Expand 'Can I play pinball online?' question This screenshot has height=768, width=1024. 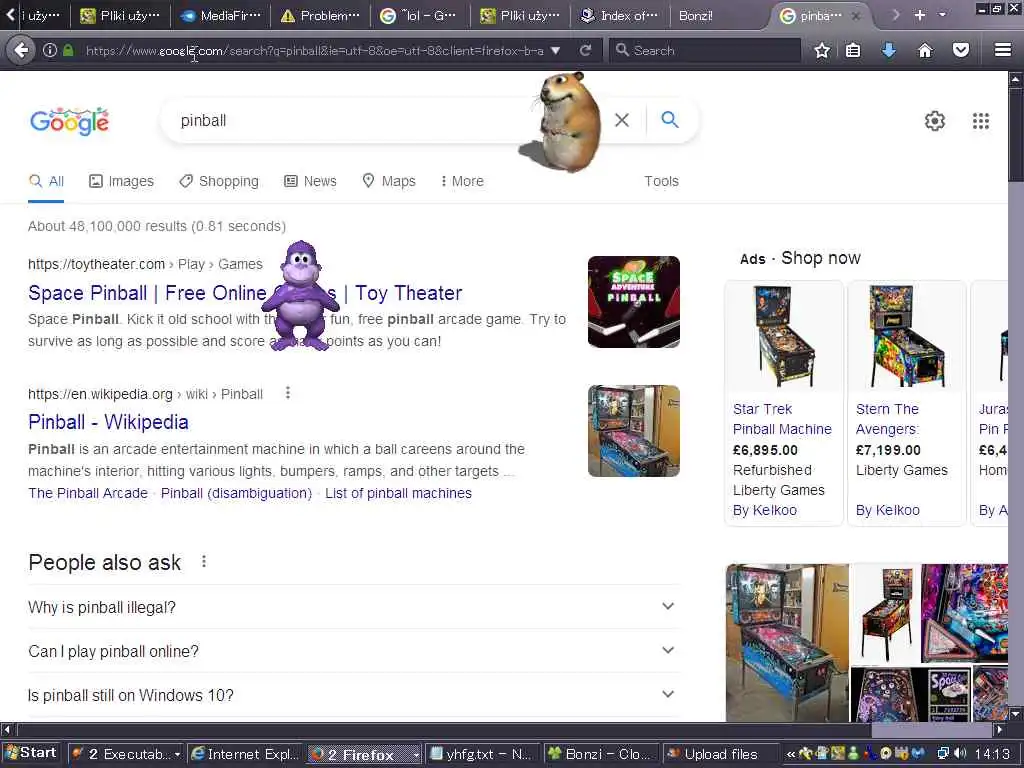click(x=353, y=651)
